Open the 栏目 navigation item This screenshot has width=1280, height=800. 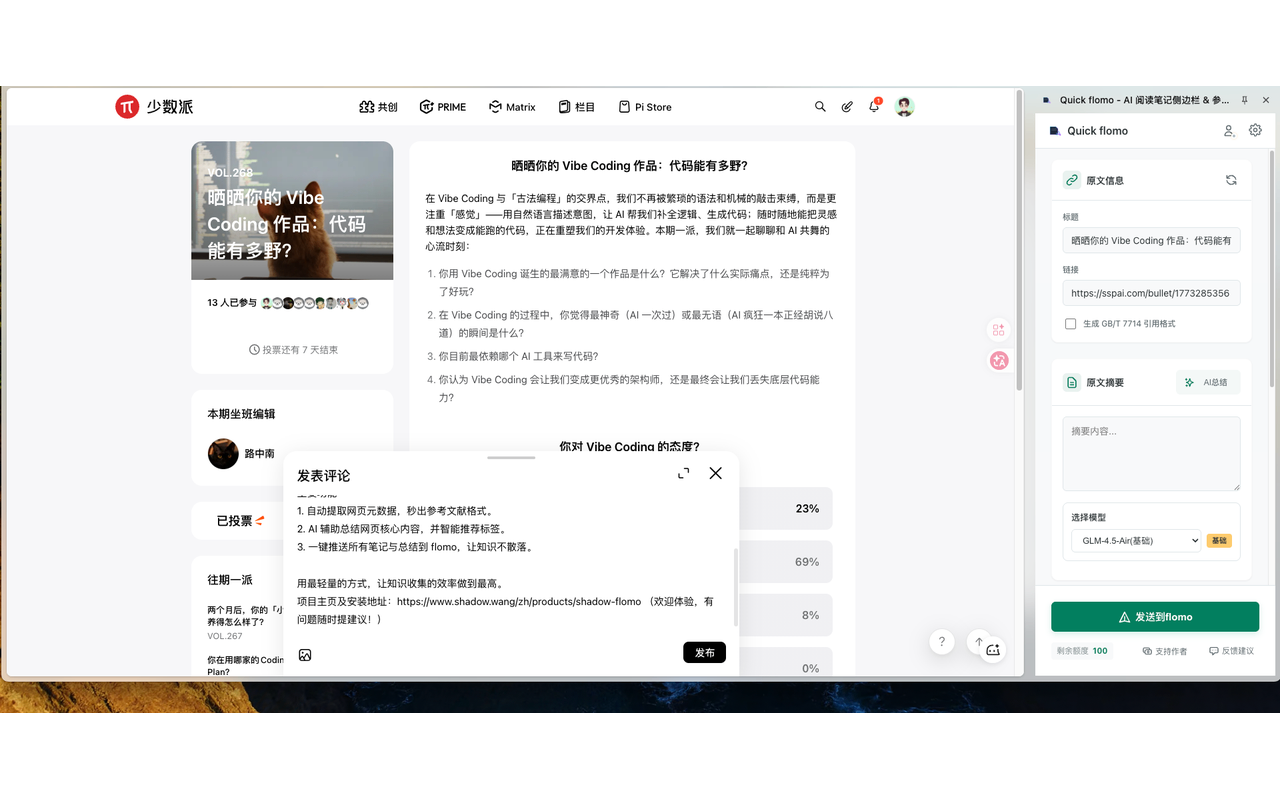pos(577,107)
